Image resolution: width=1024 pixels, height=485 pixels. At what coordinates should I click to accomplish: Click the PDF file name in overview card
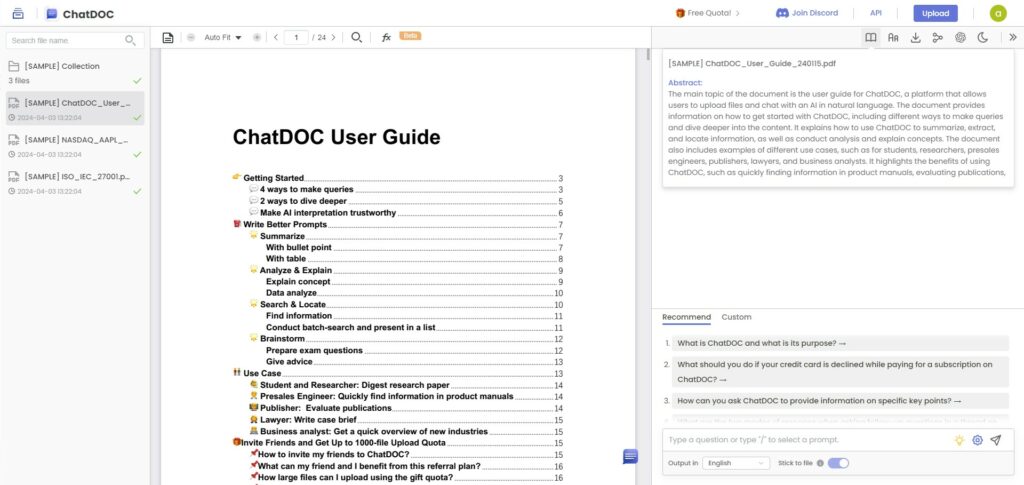[752, 63]
